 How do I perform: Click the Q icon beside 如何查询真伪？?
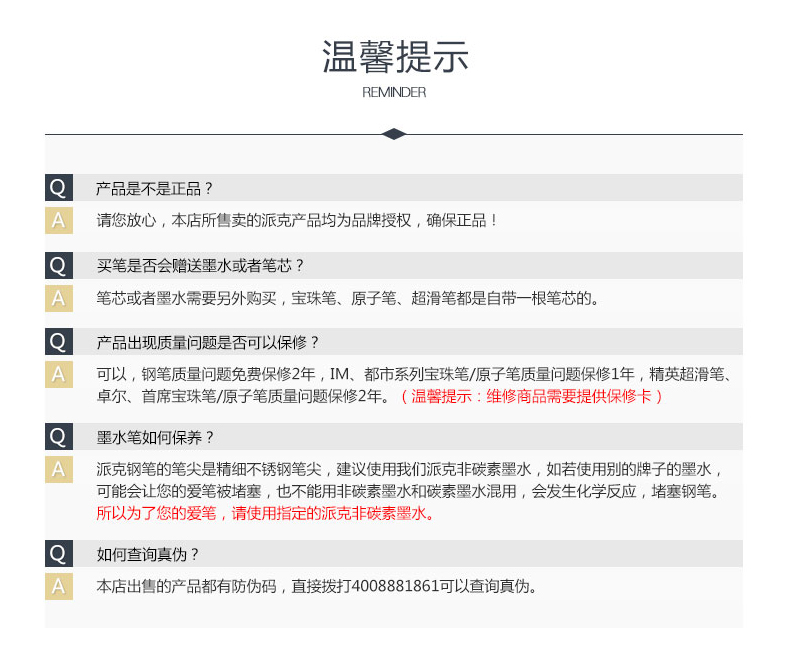click(59, 554)
